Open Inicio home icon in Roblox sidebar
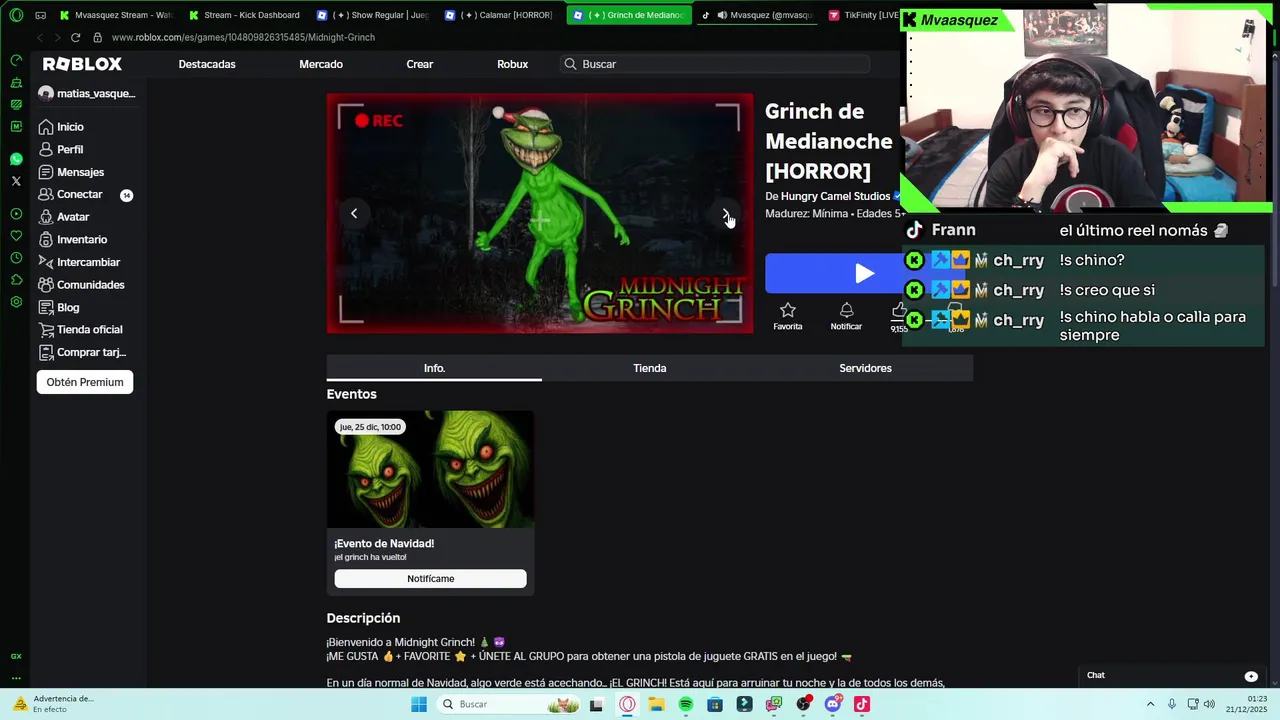 point(46,127)
